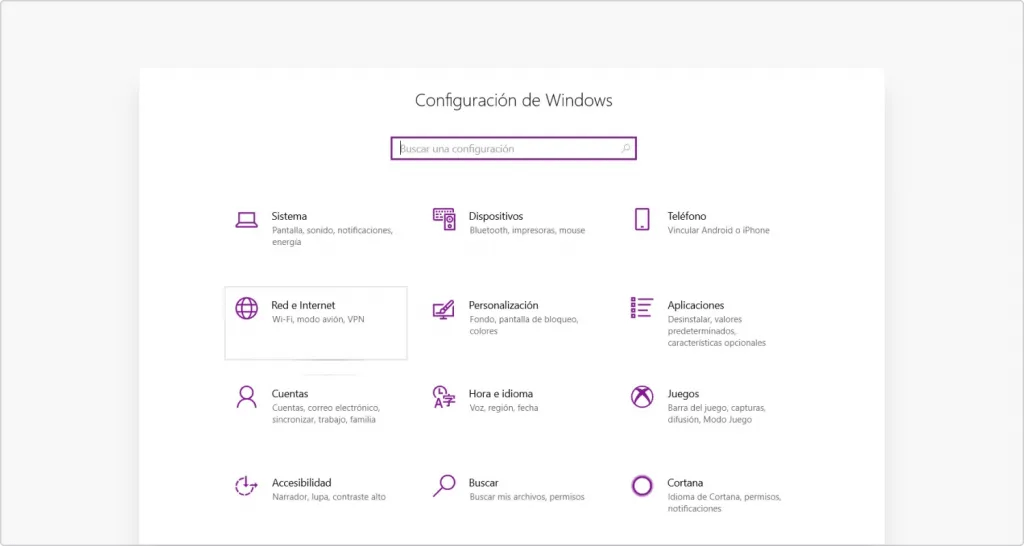Open the Cuentas person icon
Viewport: 1024px width, 546px height.
point(246,397)
